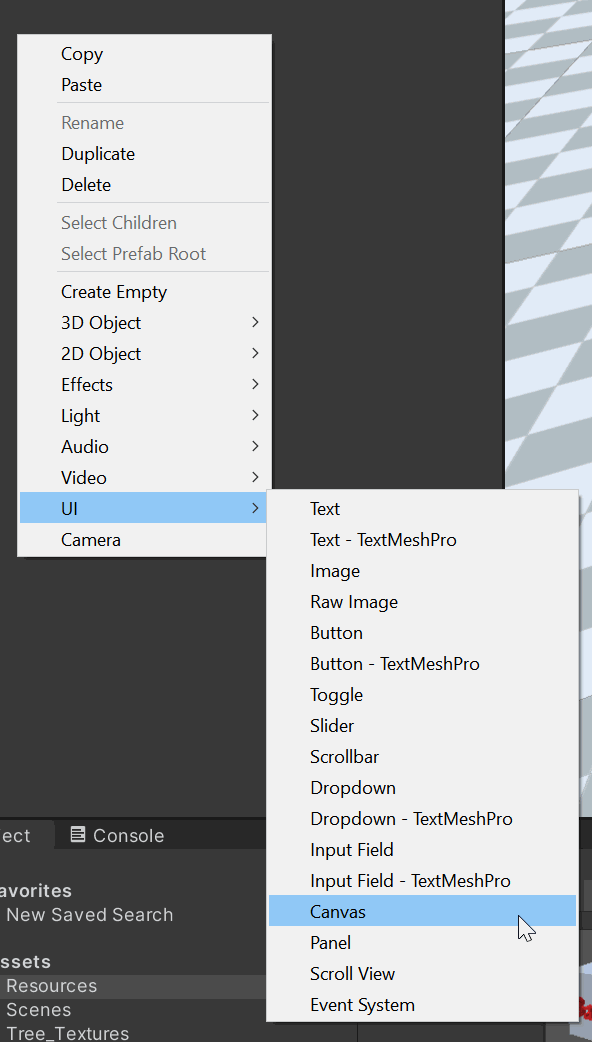Screen dimensions: 592x1042
Task: Choose Paste from the context menu
Action: 144,85
